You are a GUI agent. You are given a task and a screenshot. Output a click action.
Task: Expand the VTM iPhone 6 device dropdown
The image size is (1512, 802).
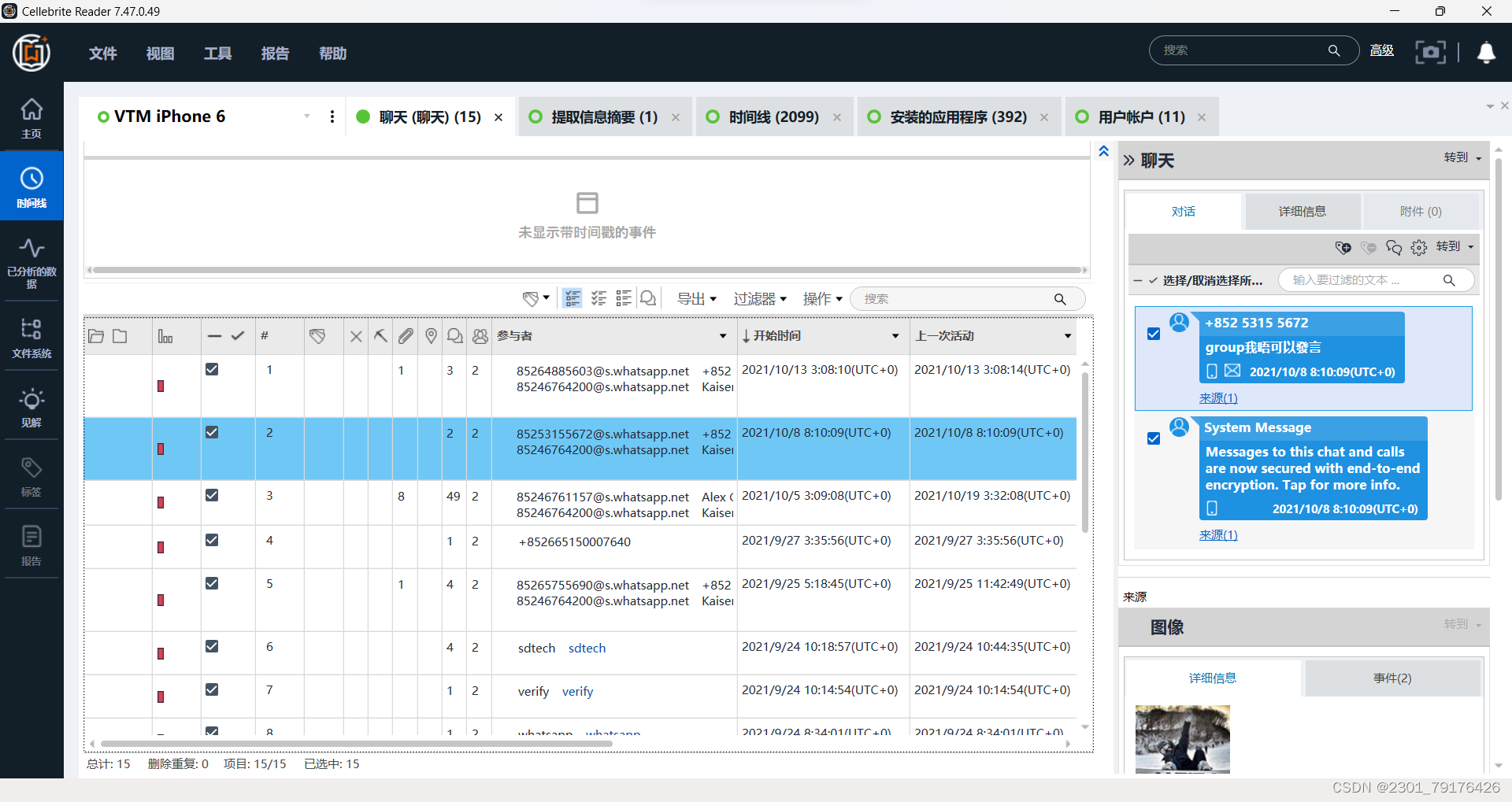click(306, 116)
